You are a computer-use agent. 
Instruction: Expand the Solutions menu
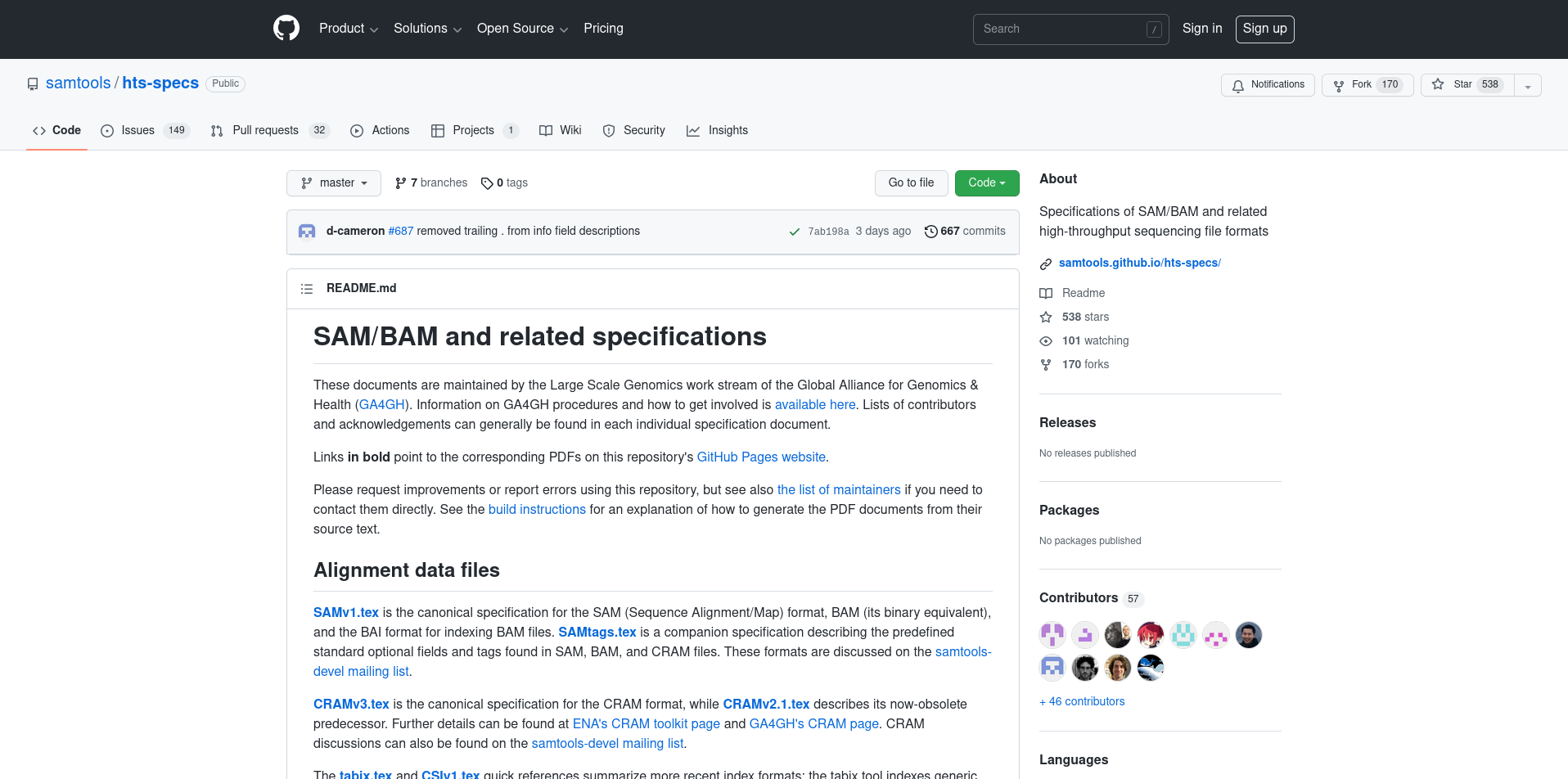[427, 29]
